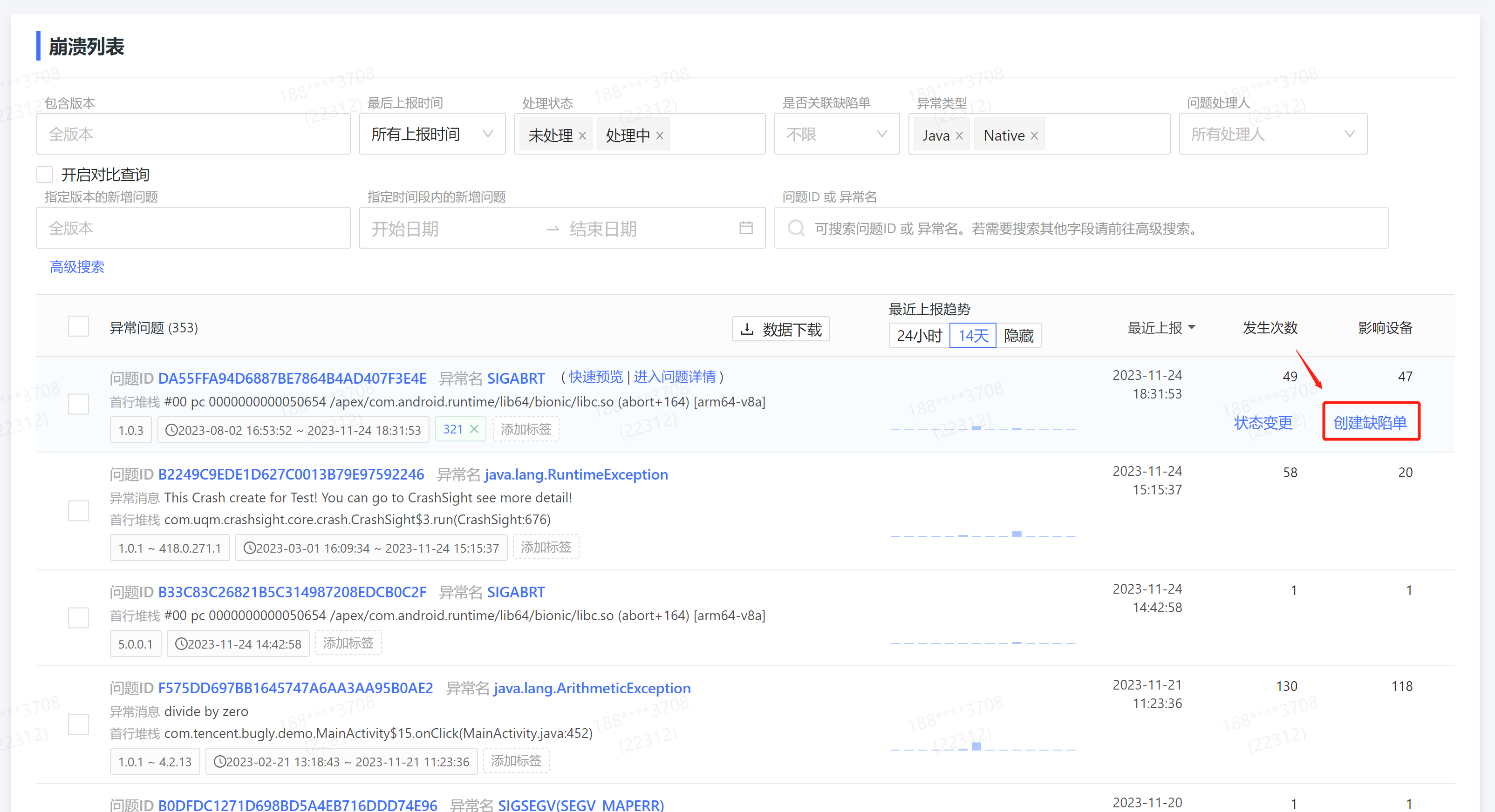The image size is (1495, 812).
Task: Click the 开始日期 input field
Action: (x=453, y=228)
